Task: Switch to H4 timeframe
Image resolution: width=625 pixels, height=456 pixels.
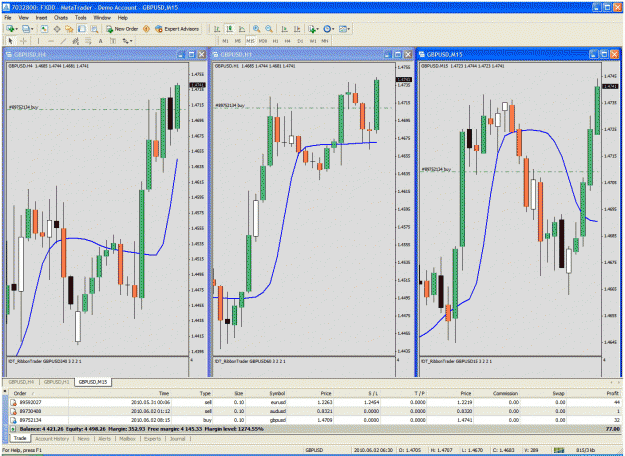Action: click(287, 41)
